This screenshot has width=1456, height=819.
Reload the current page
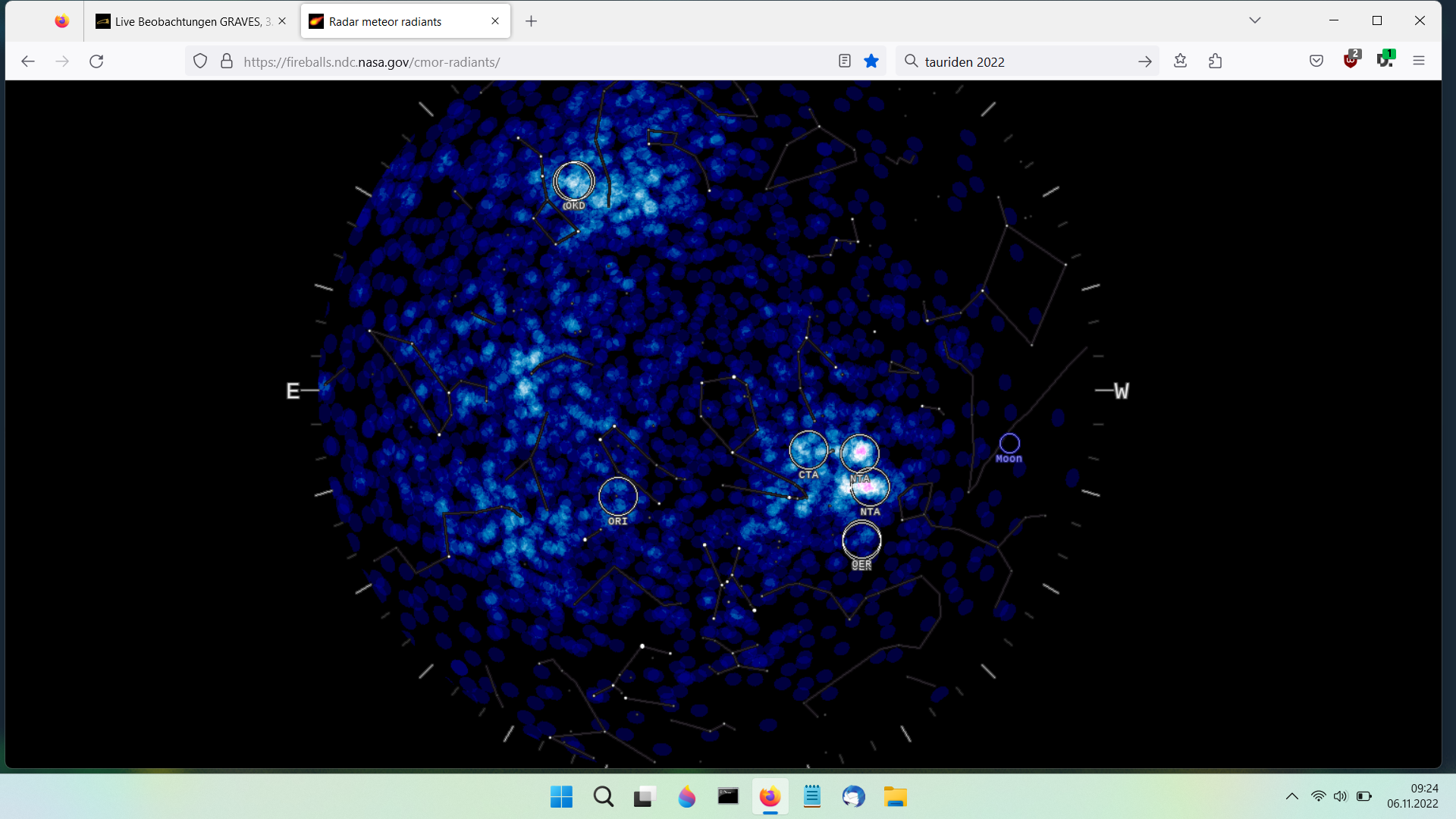96,61
